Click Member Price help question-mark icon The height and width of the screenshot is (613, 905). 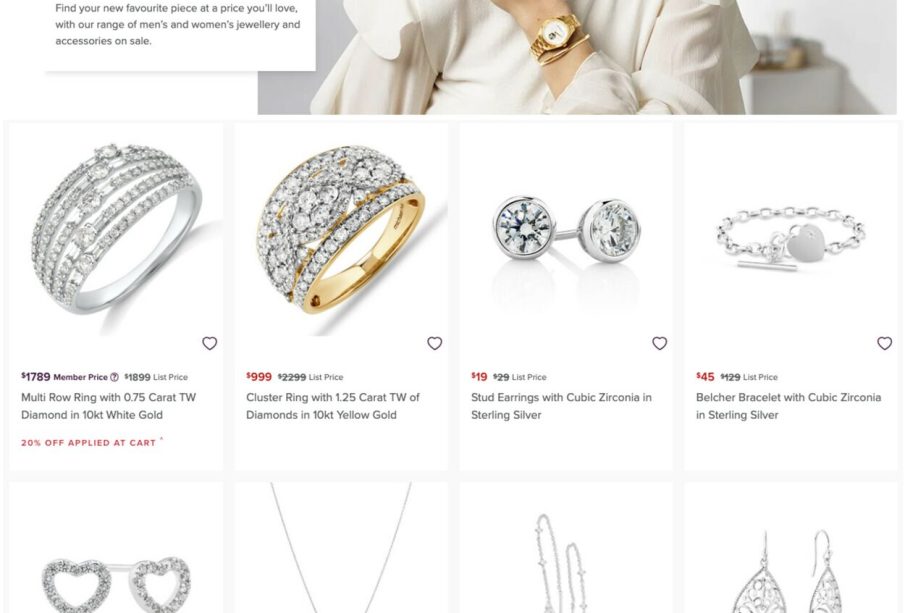click(114, 377)
